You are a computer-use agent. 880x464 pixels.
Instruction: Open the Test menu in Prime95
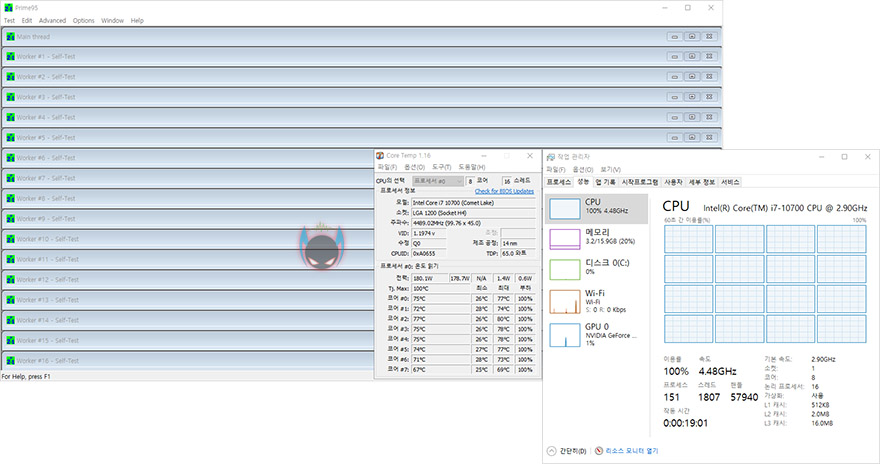click(10, 21)
